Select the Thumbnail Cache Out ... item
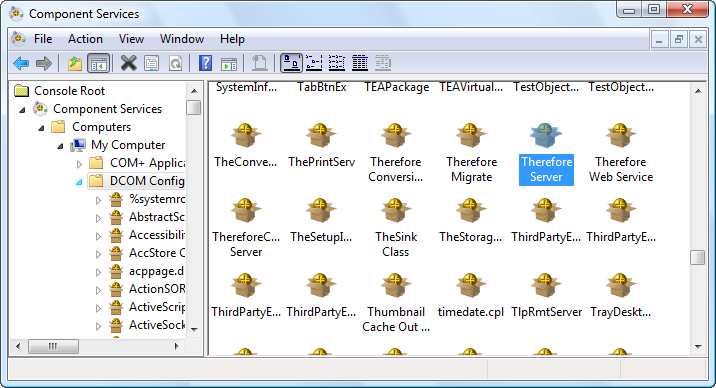Viewport: 716px width, 388px height. coord(396,303)
